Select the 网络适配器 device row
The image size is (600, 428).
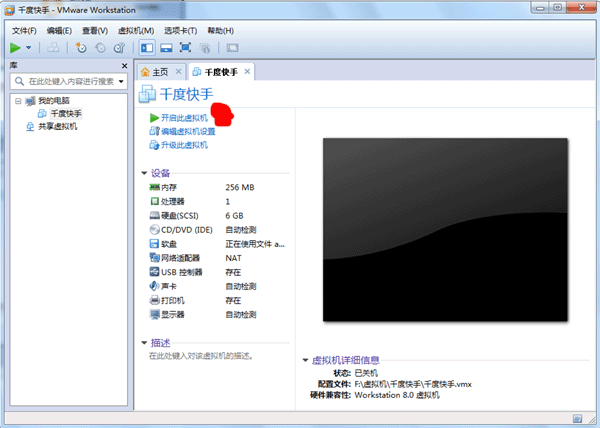click(182, 258)
